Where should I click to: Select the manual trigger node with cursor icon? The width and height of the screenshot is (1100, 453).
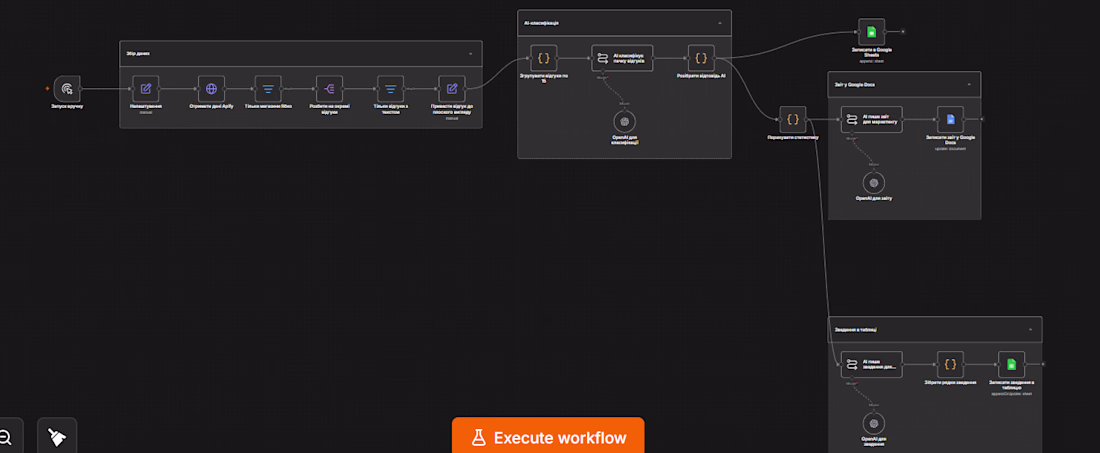67,89
